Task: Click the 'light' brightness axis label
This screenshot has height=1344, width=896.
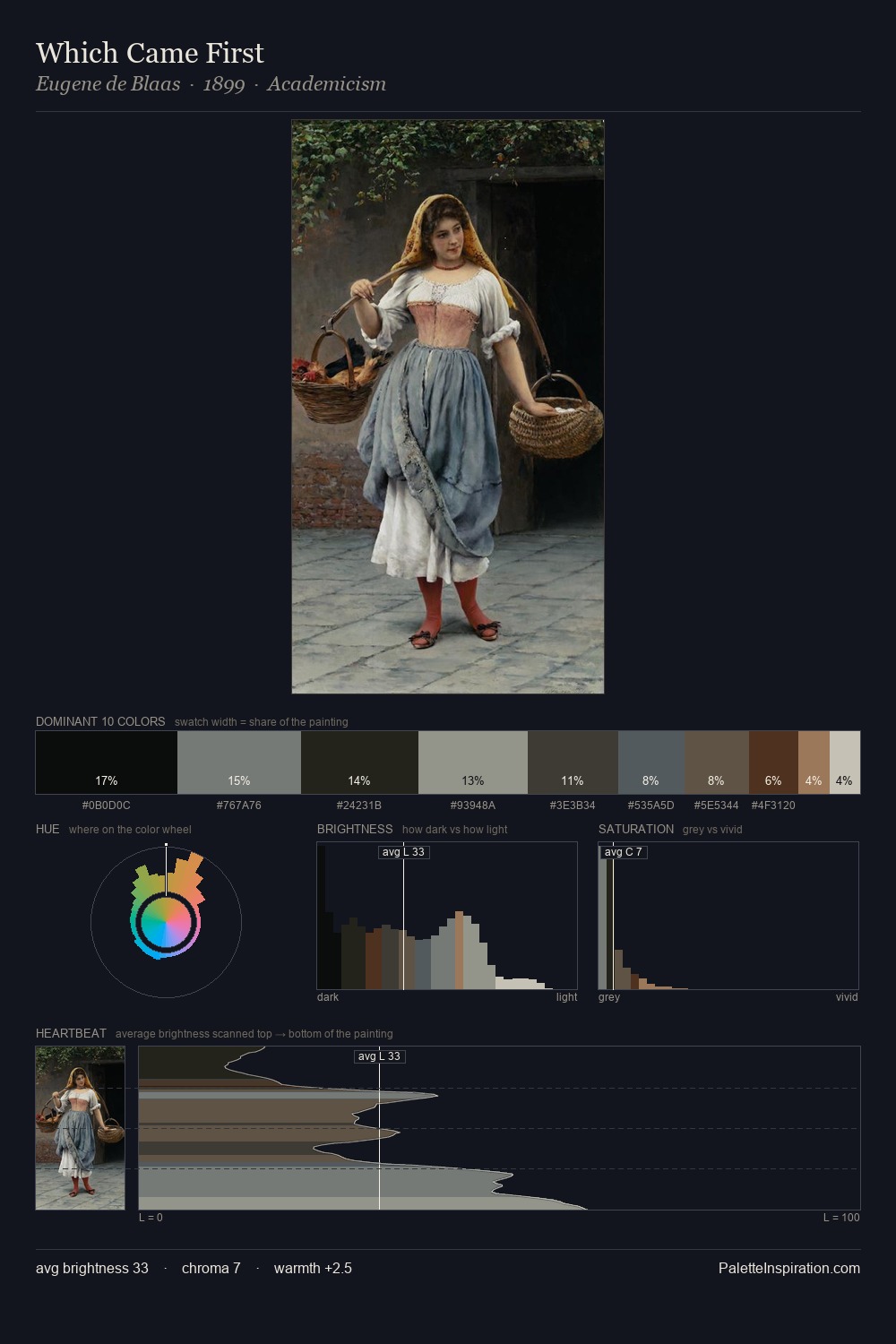Action: [566, 997]
